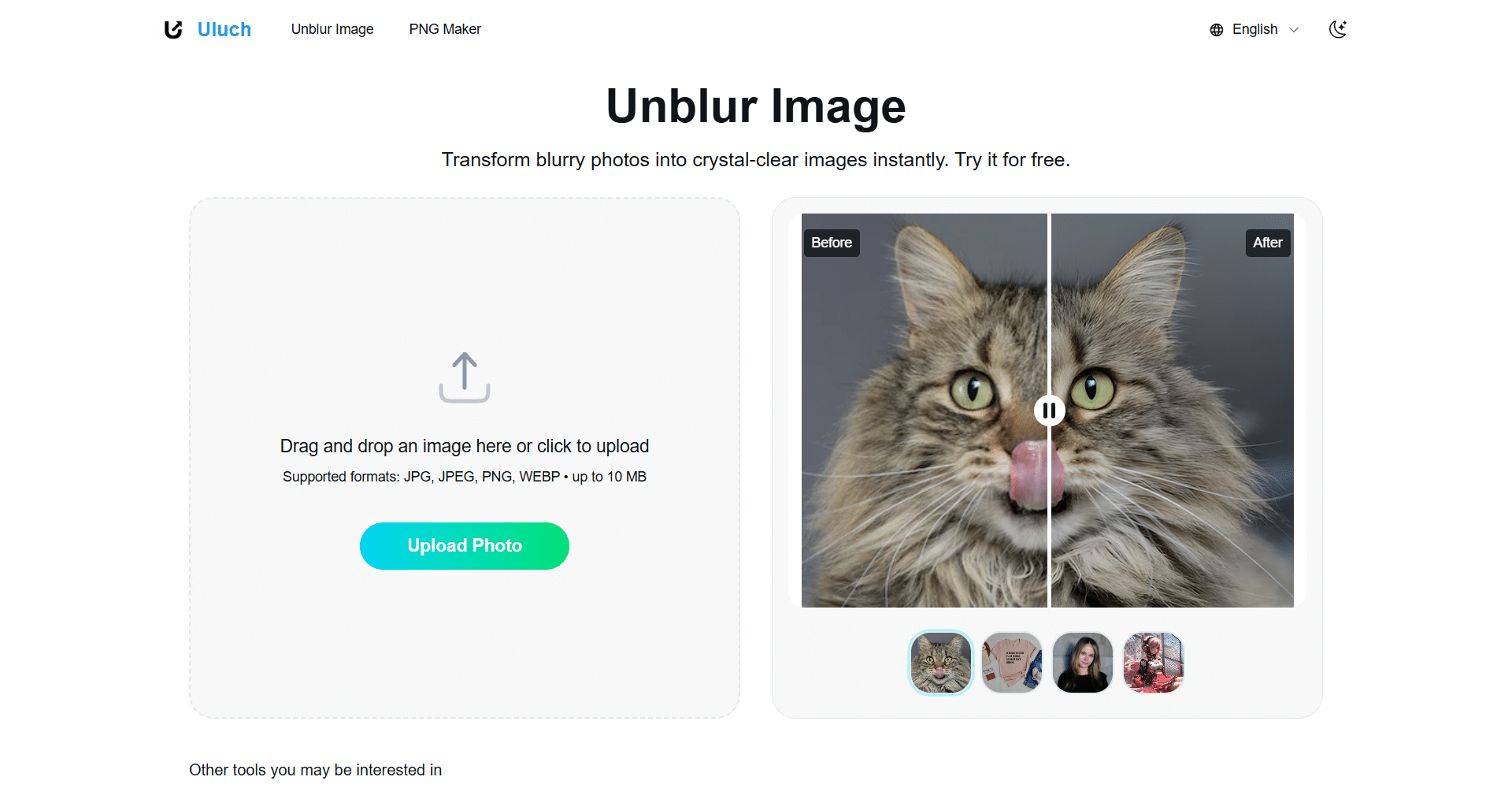This screenshot has height=788, width=1512.
Task: Click the drag and drop upload text
Action: 465,446
